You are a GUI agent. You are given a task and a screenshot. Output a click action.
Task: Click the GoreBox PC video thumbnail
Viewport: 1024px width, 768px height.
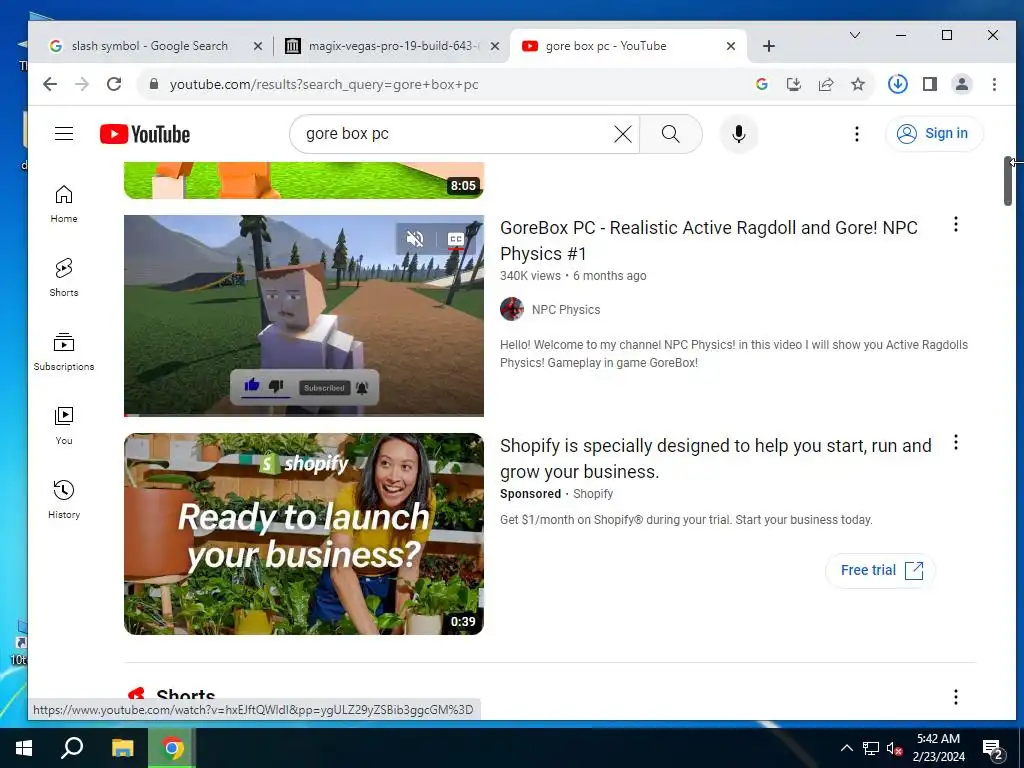[x=304, y=315]
